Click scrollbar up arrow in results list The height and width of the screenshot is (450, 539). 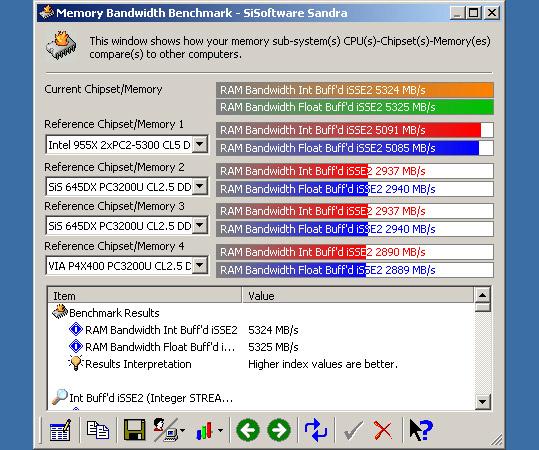tap(483, 295)
